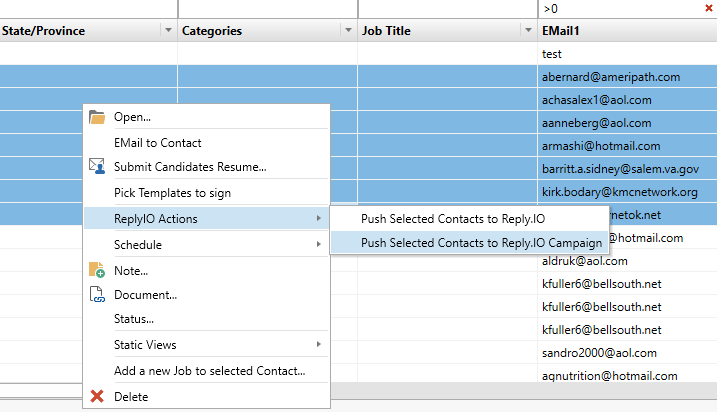Choose Submit Candidates Resume... entry

pos(207,167)
